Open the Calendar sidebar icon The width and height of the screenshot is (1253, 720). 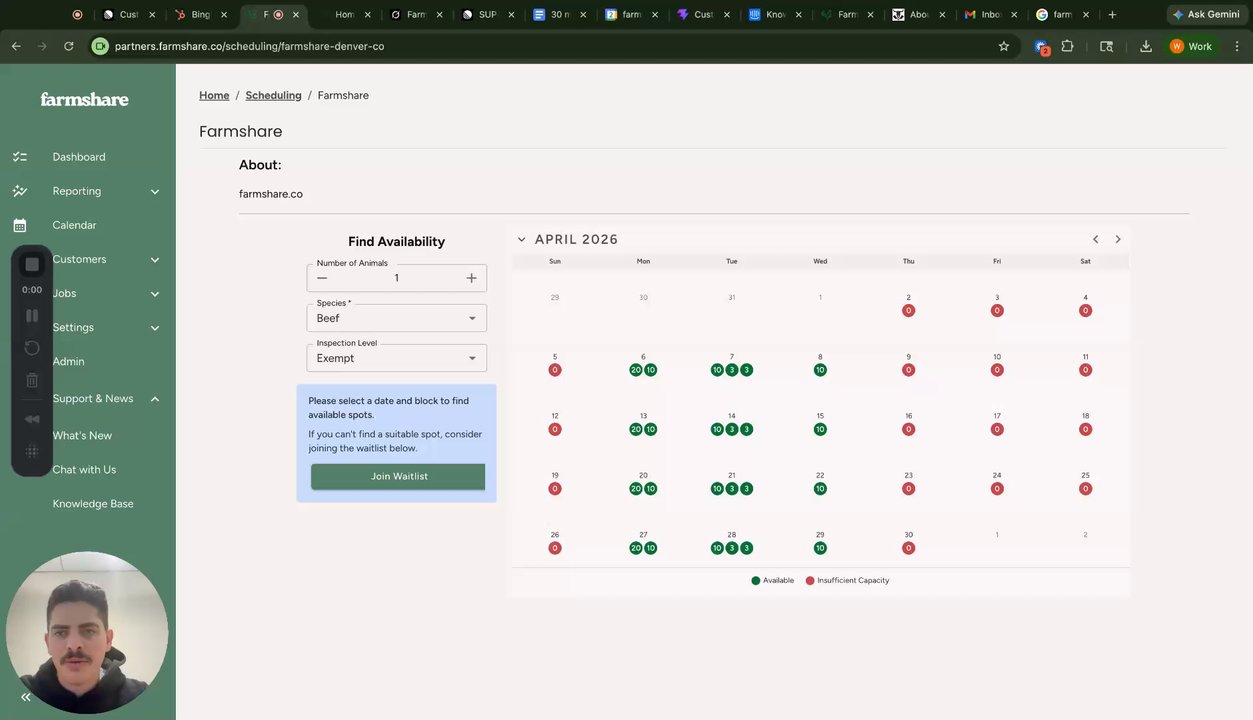click(19, 225)
